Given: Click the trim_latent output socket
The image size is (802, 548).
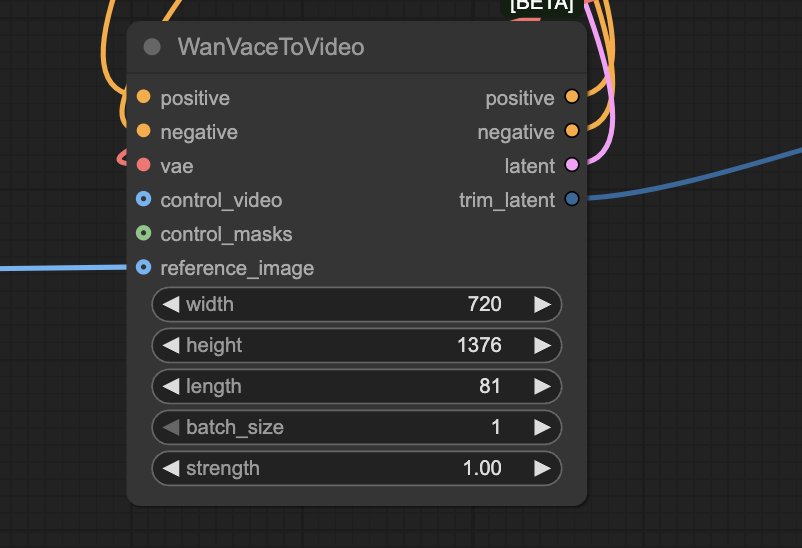Looking at the screenshot, I should (x=572, y=199).
